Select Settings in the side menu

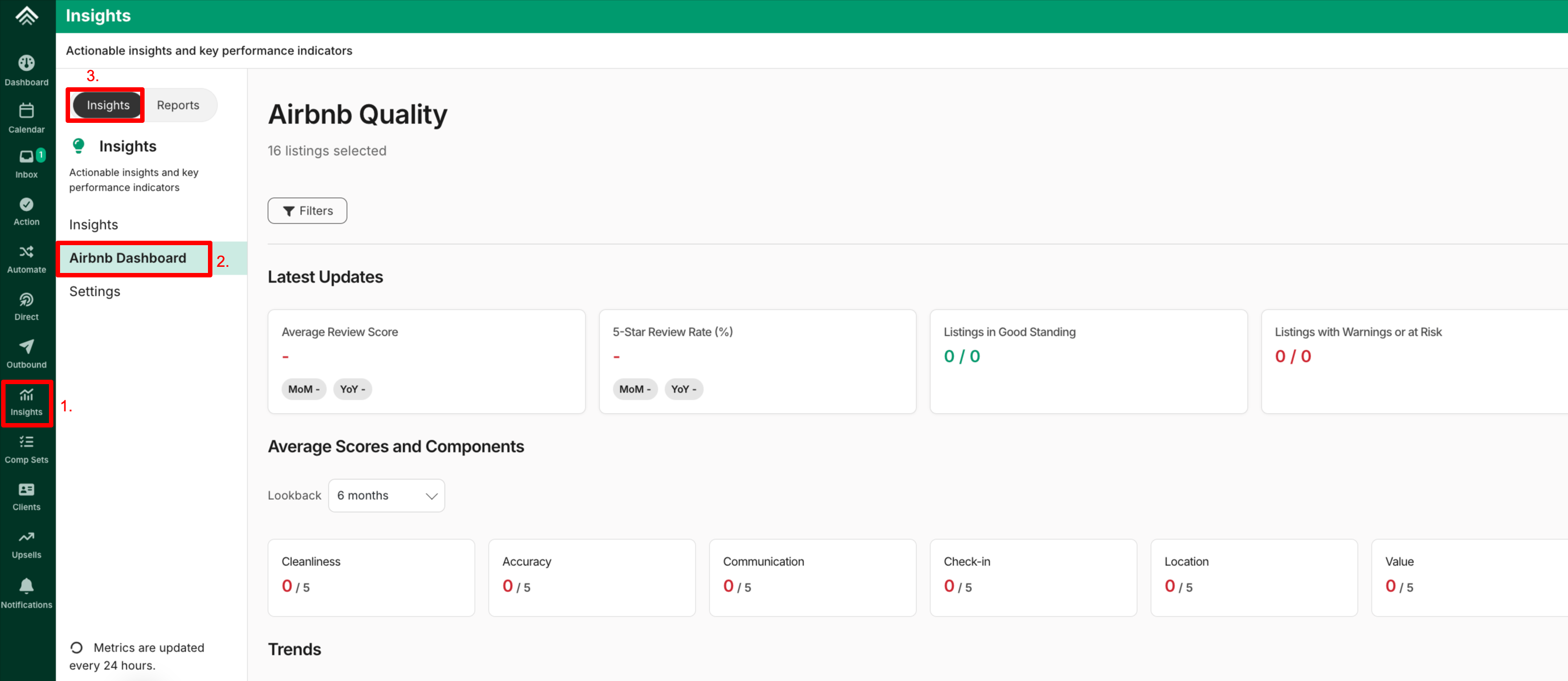[95, 291]
